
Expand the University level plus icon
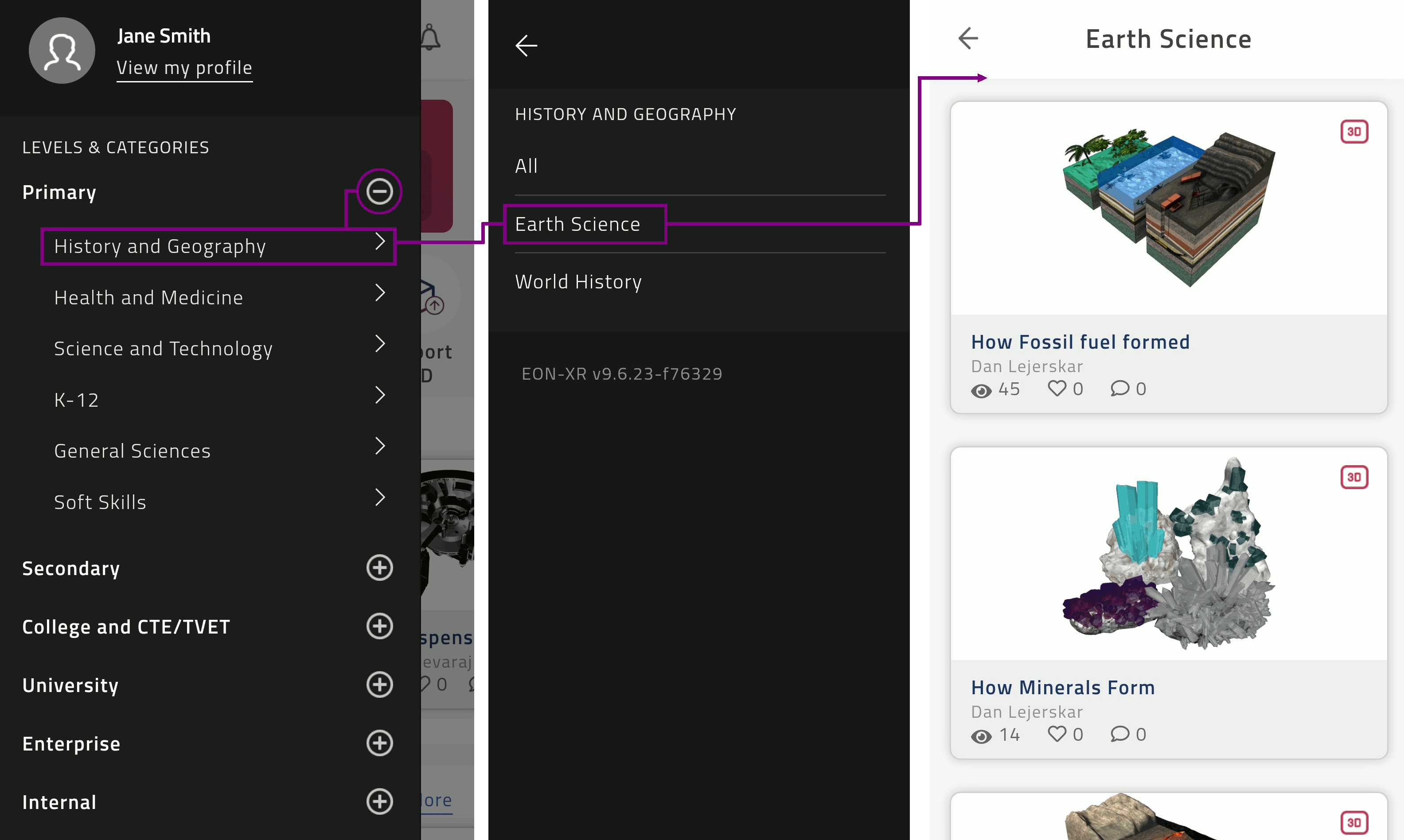[379, 684]
